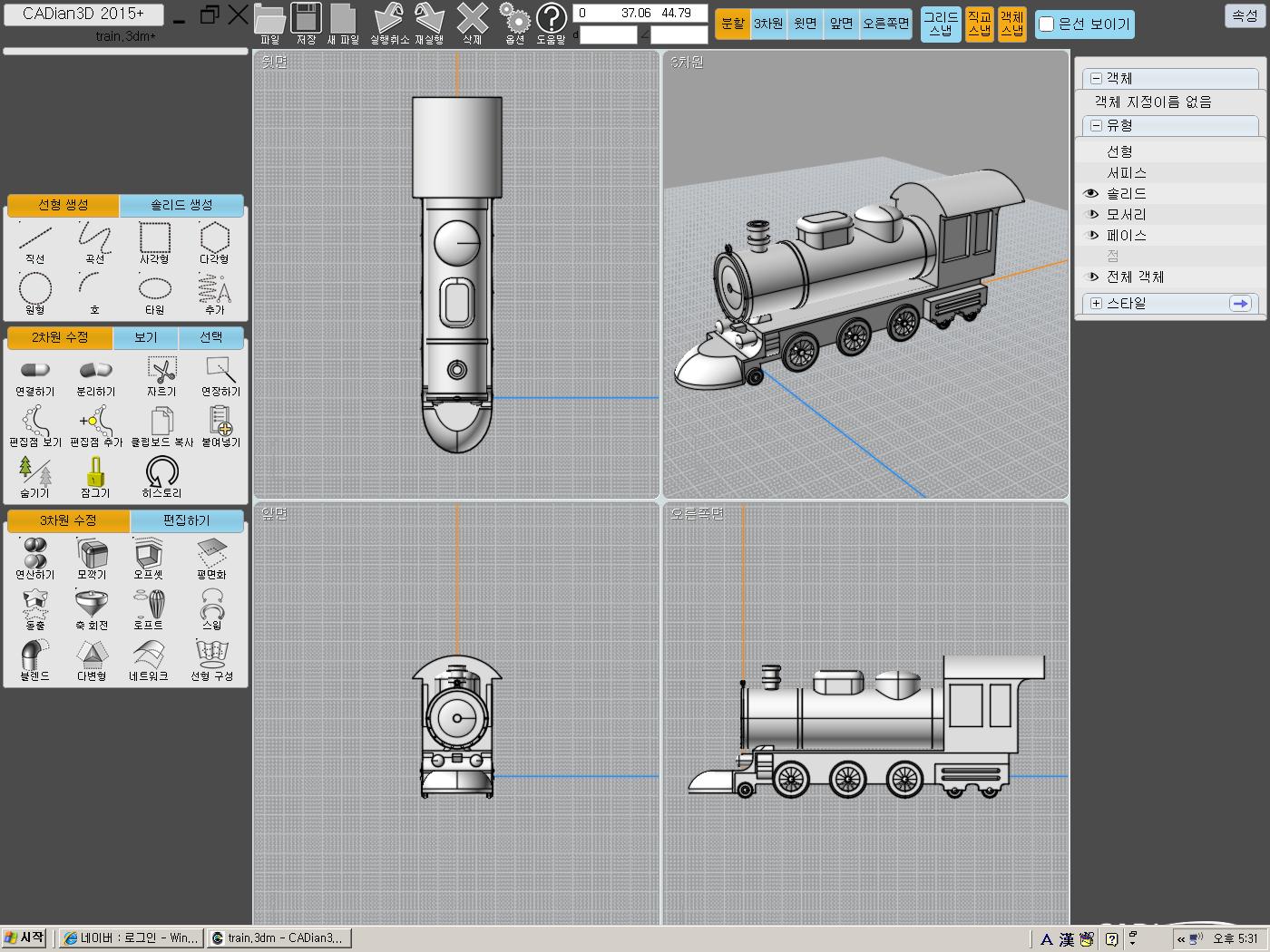The height and width of the screenshot is (952, 1270).
Task: Toggle 객체 스냅 object snap
Action: click(1011, 24)
